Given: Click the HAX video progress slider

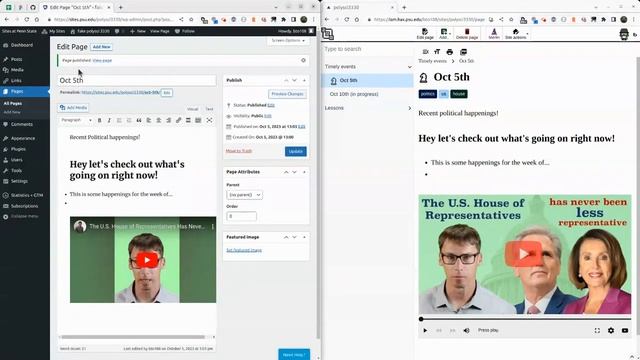Looking at the screenshot, I should tap(525, 319).
